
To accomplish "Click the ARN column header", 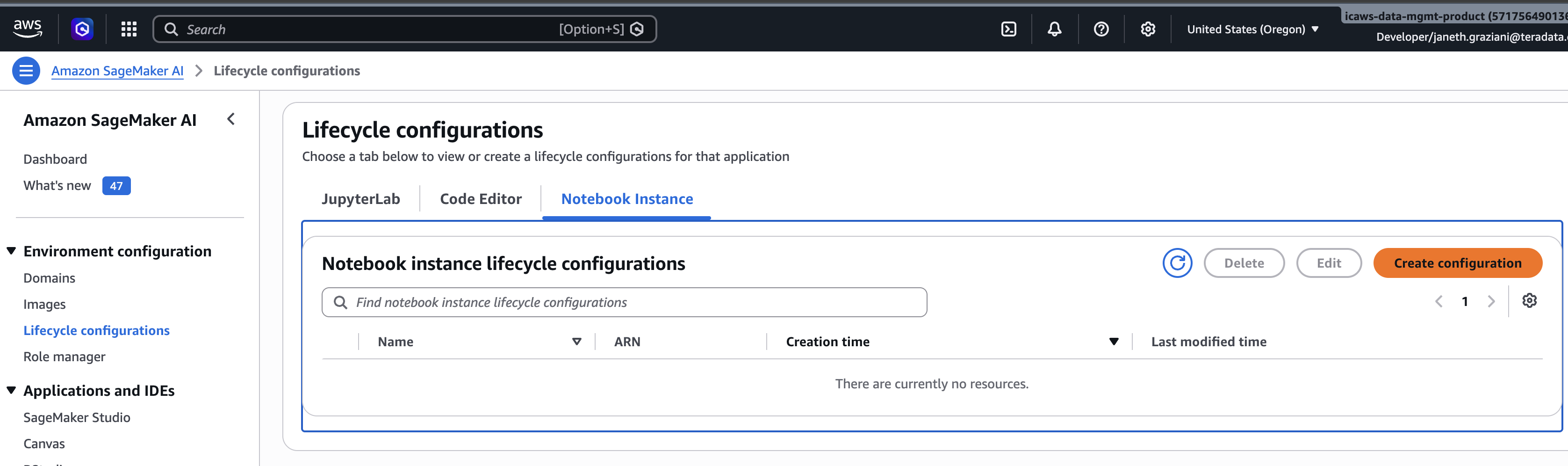I will (x=626, y=342).
